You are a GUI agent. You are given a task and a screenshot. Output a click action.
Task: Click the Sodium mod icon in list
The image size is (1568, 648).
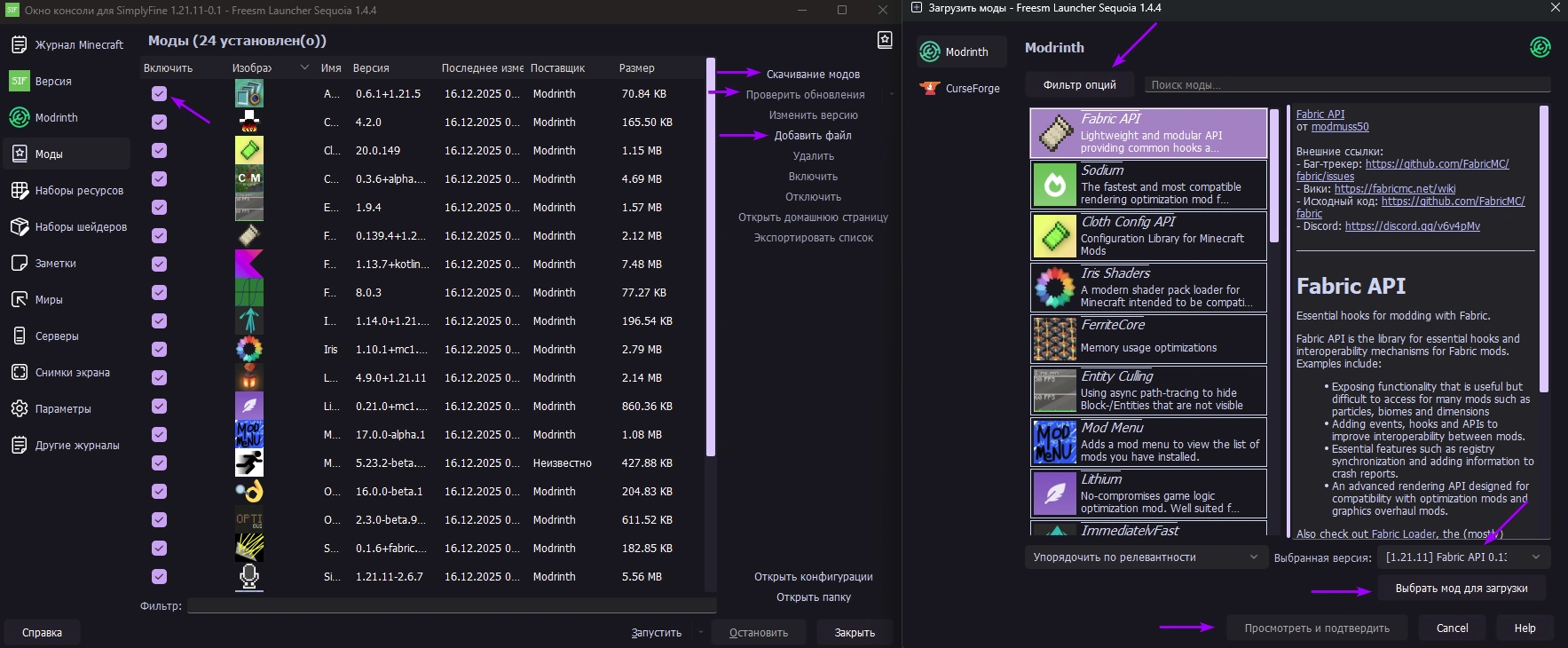pos(1055,185)
